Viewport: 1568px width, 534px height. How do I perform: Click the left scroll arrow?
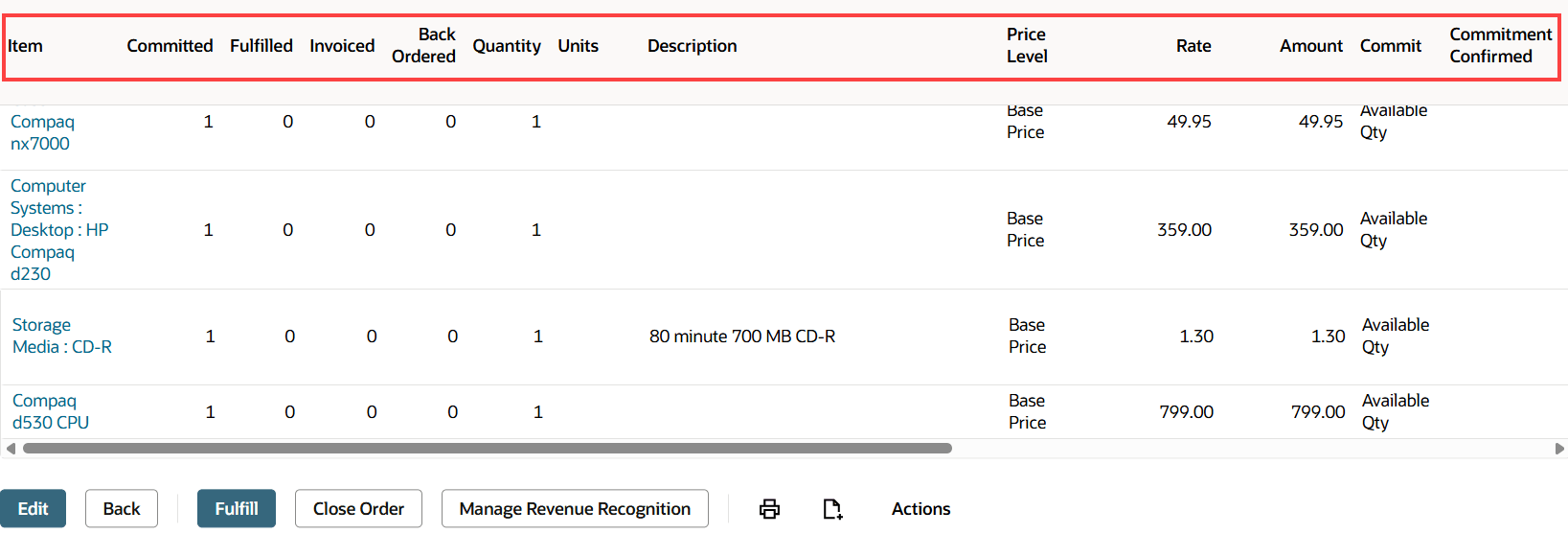click(x=11, y=448)
